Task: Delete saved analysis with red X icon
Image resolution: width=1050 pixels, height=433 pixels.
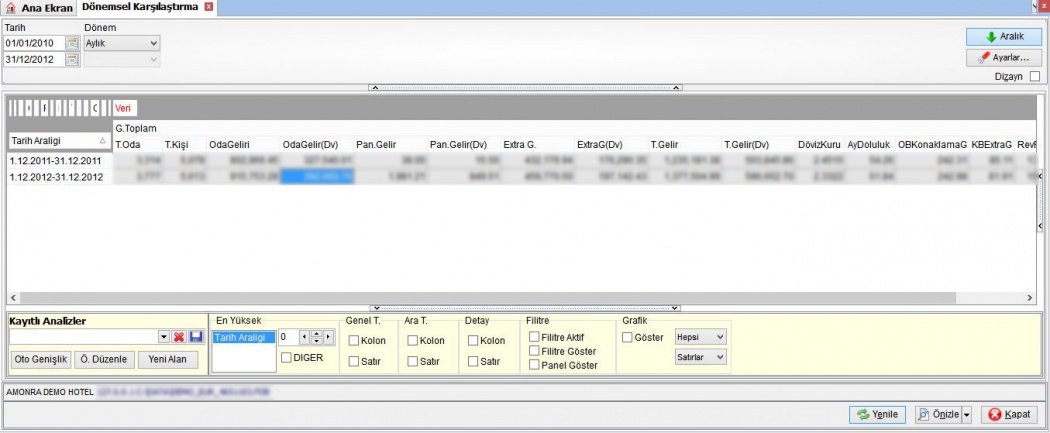Action: click(179, 337)
